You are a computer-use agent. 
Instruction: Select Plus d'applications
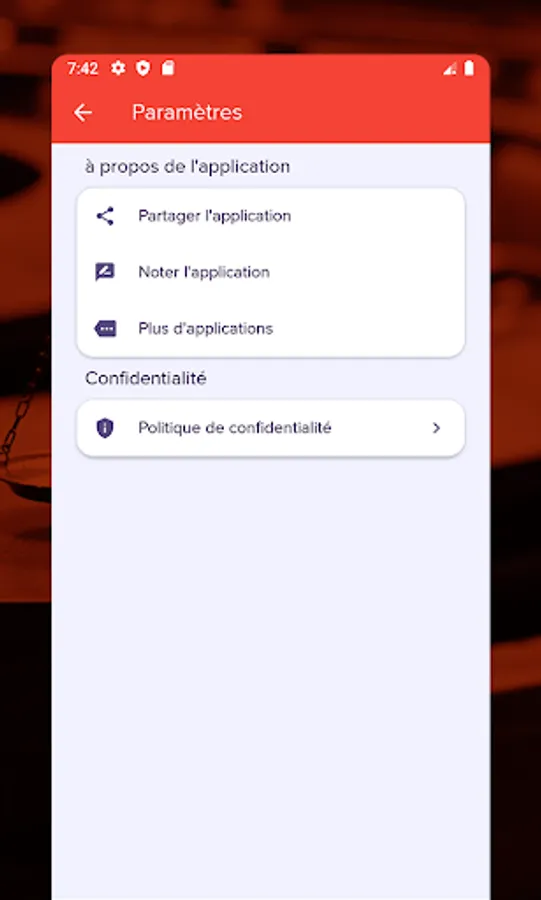(270, 328)
